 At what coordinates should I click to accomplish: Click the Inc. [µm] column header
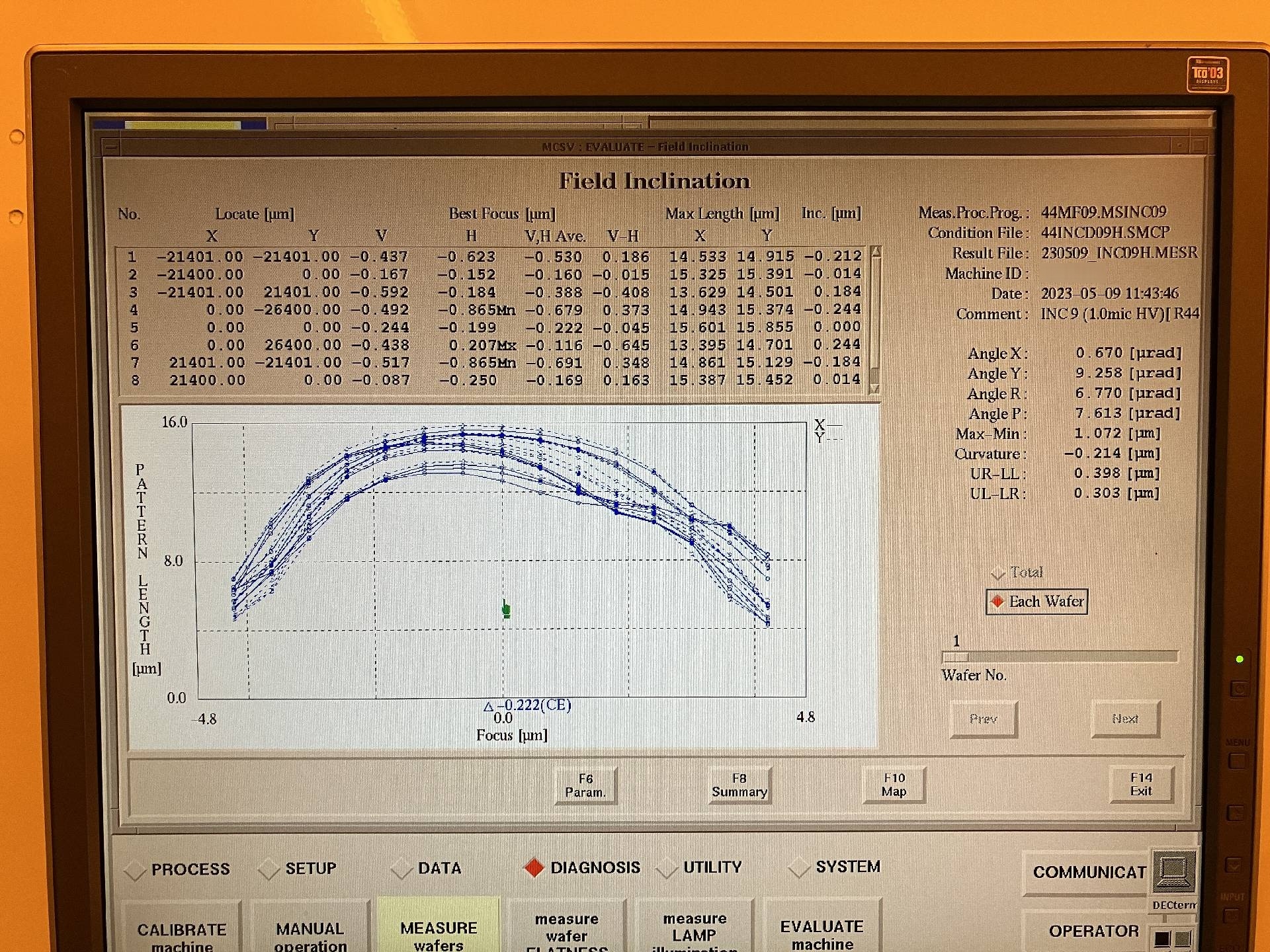pos(831,213)
